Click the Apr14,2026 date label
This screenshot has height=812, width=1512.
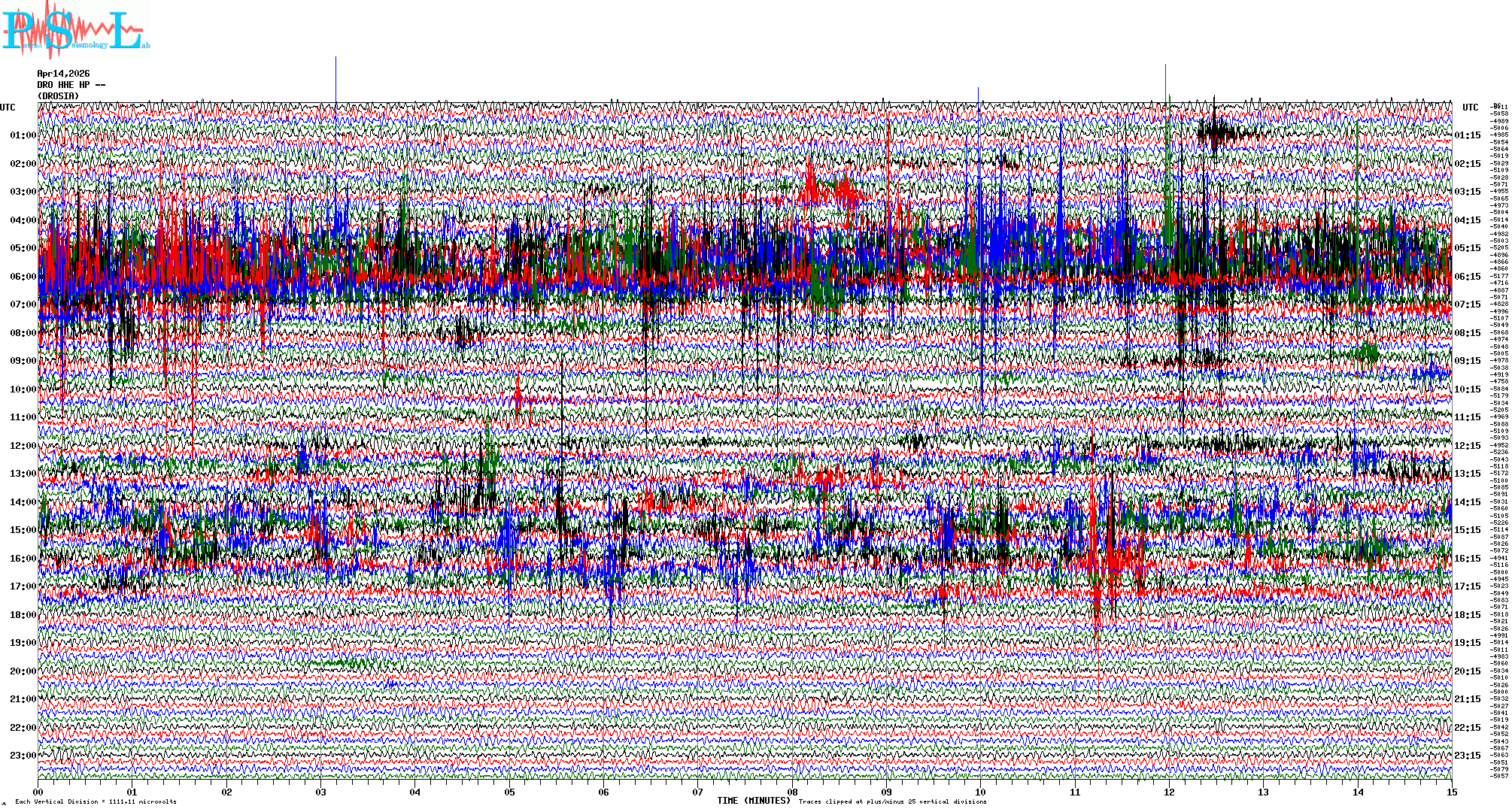pos(63,74)
